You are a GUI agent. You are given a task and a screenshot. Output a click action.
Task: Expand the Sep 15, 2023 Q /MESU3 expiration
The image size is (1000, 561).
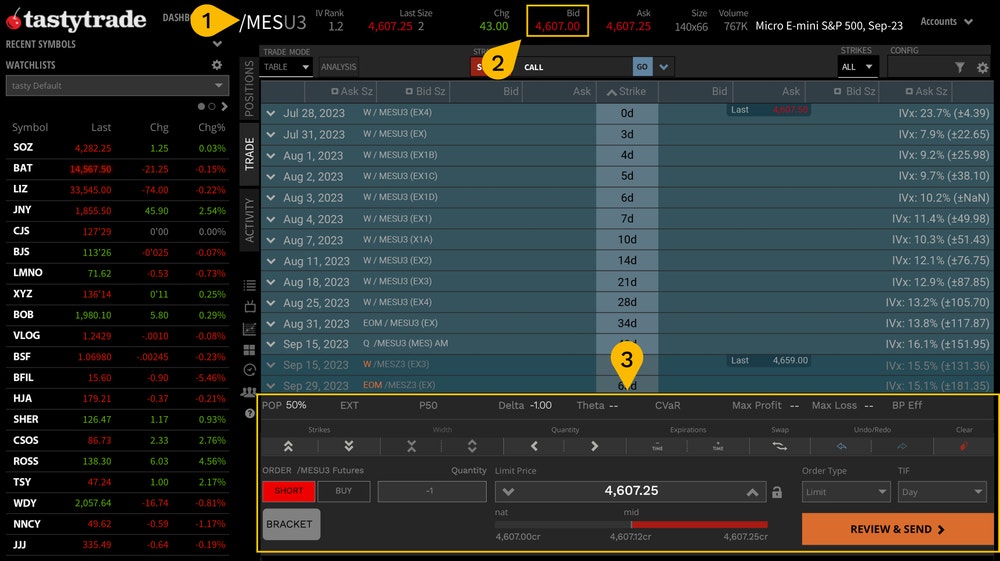pos(271,344)
